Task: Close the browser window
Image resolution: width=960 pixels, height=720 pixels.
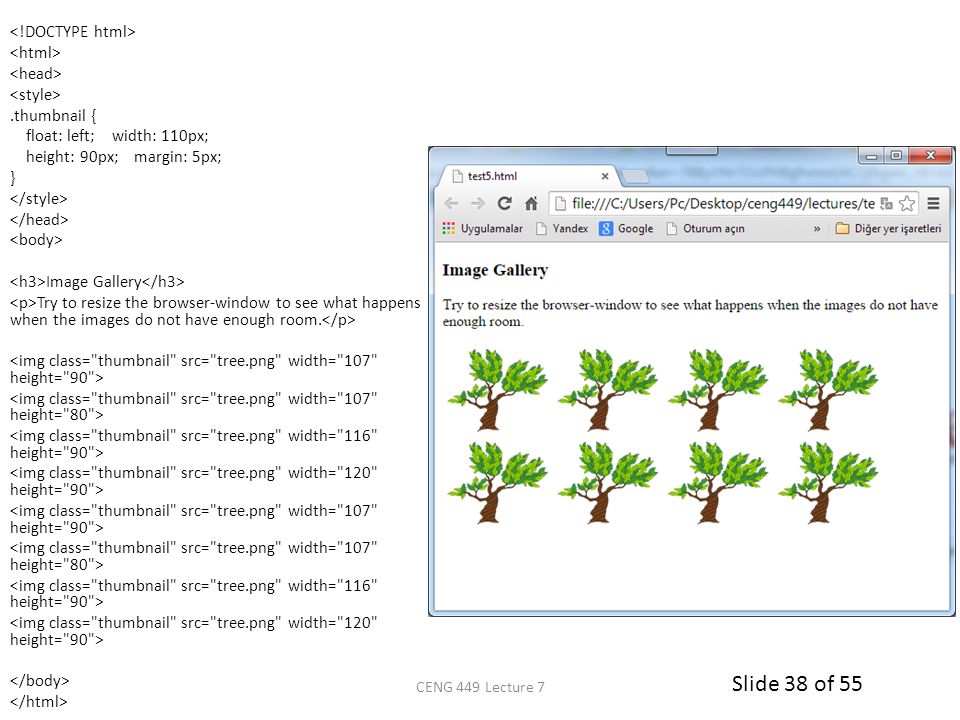Action: (931, 156)
